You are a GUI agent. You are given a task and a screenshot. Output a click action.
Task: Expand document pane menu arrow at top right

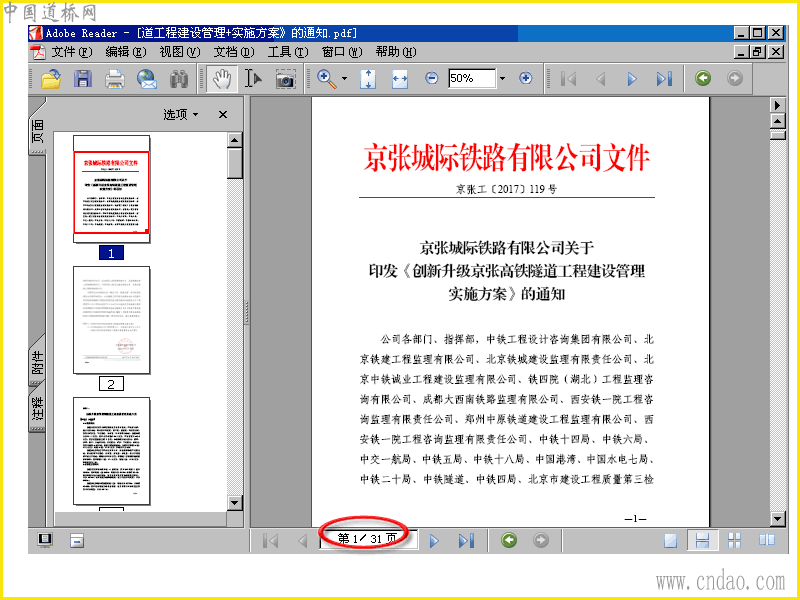click(x=777, y=105)
